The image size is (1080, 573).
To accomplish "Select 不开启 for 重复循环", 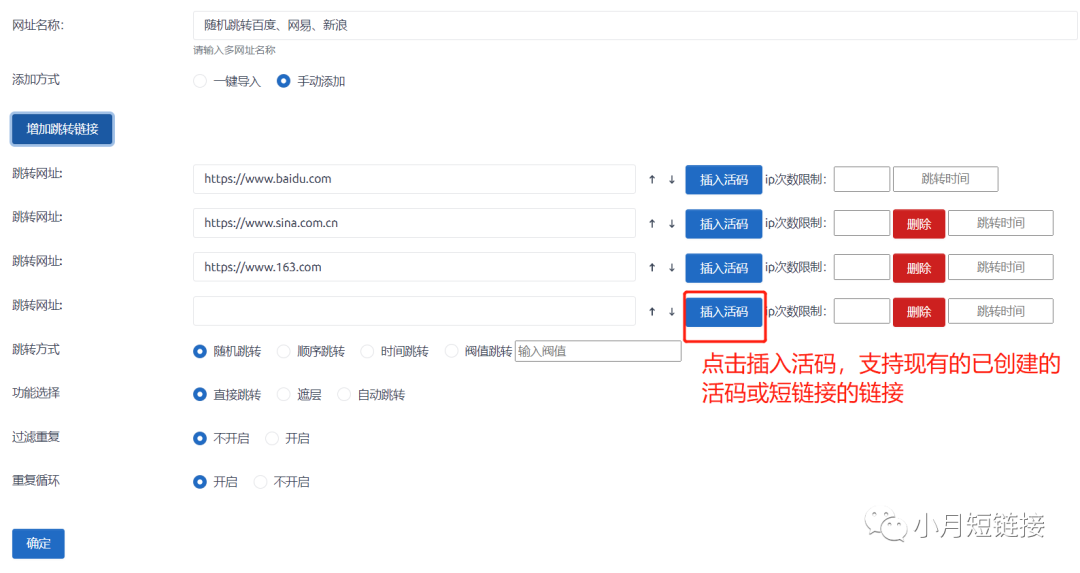I will [x=261, y=482].
